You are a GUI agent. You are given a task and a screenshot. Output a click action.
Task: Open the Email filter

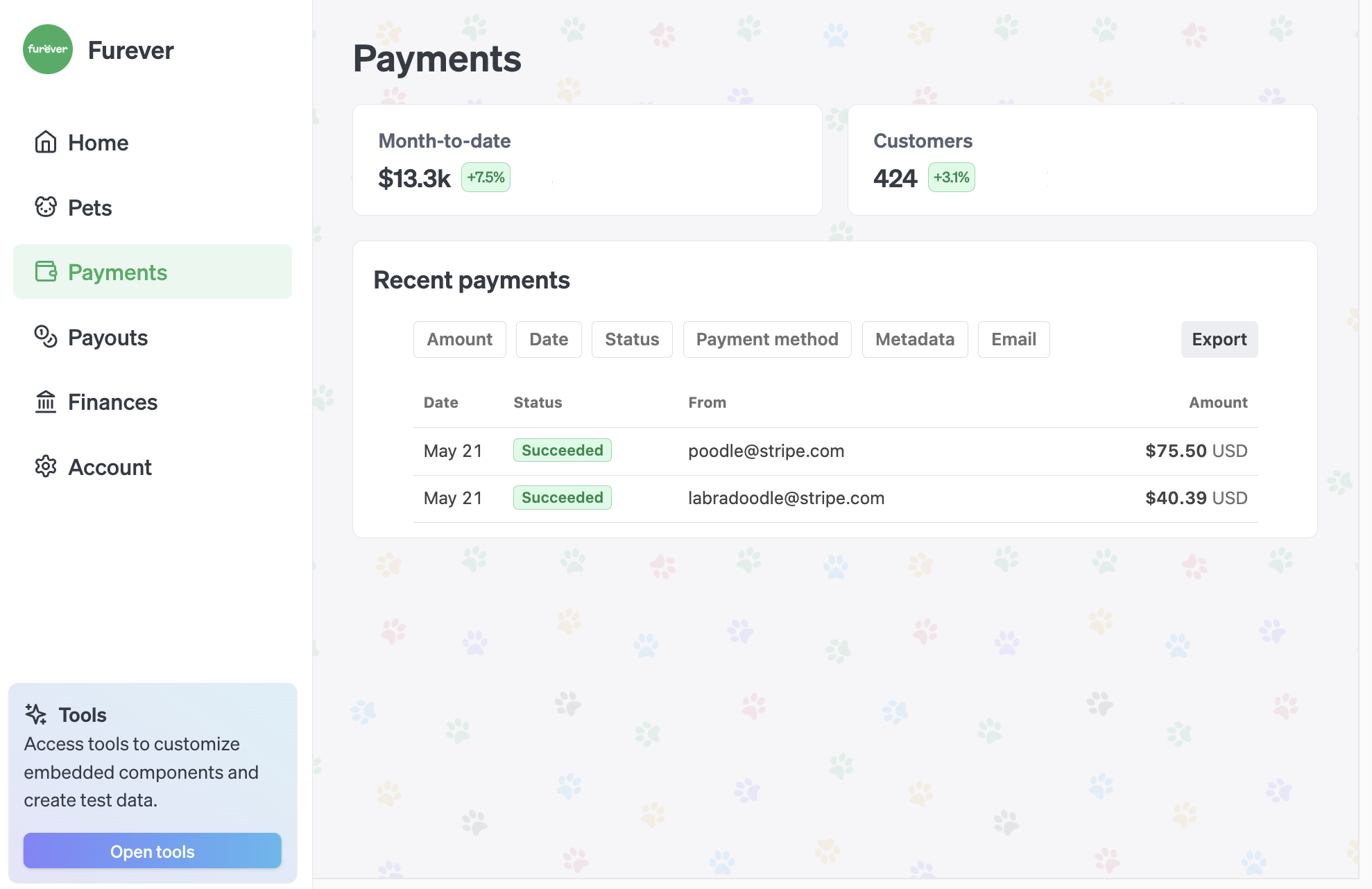pos(1013,339)
